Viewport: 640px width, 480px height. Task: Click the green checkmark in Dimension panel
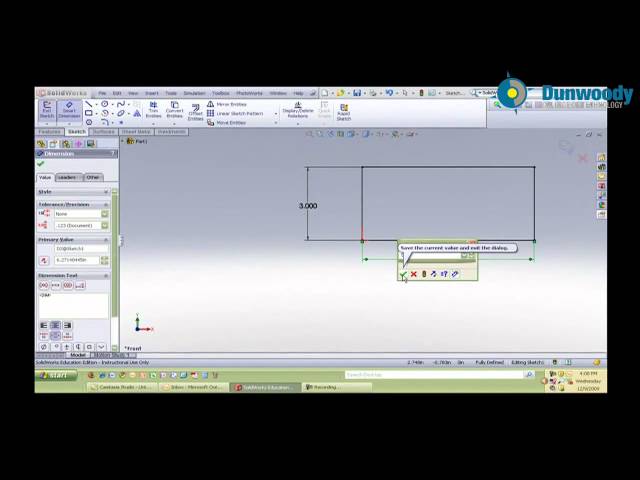(40, 164)
